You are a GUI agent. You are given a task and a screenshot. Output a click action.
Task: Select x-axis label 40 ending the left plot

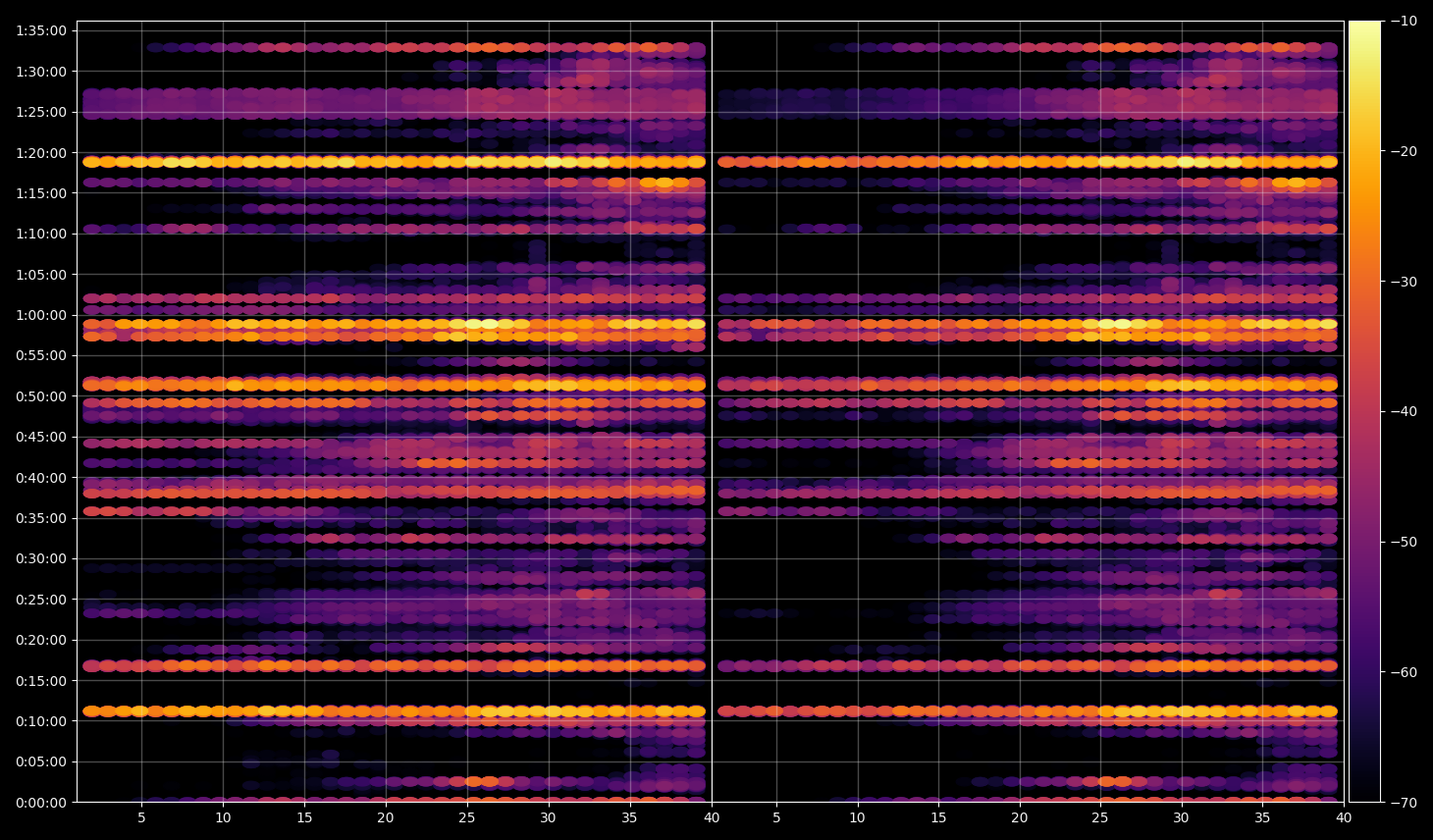[712, 818]
